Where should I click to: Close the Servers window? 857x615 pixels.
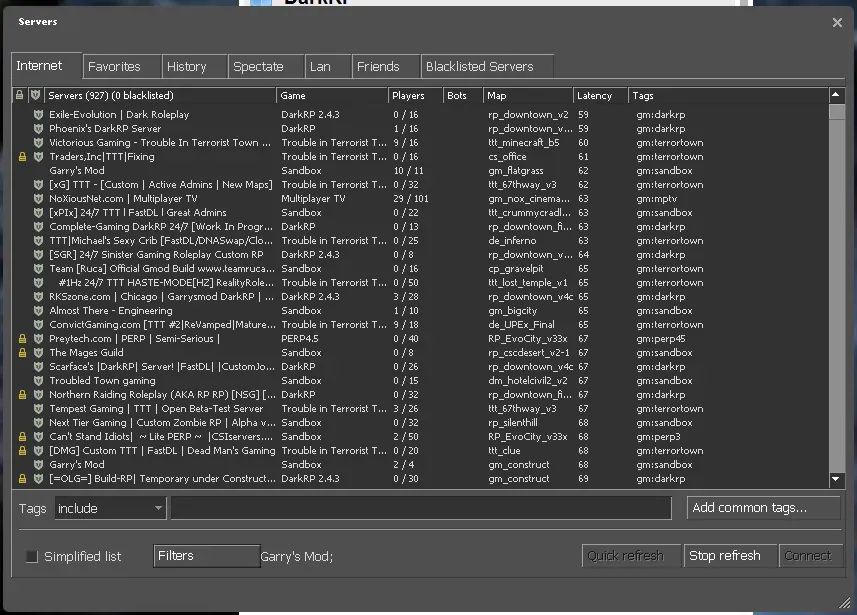pyautogui.click(x=837, y=22)
